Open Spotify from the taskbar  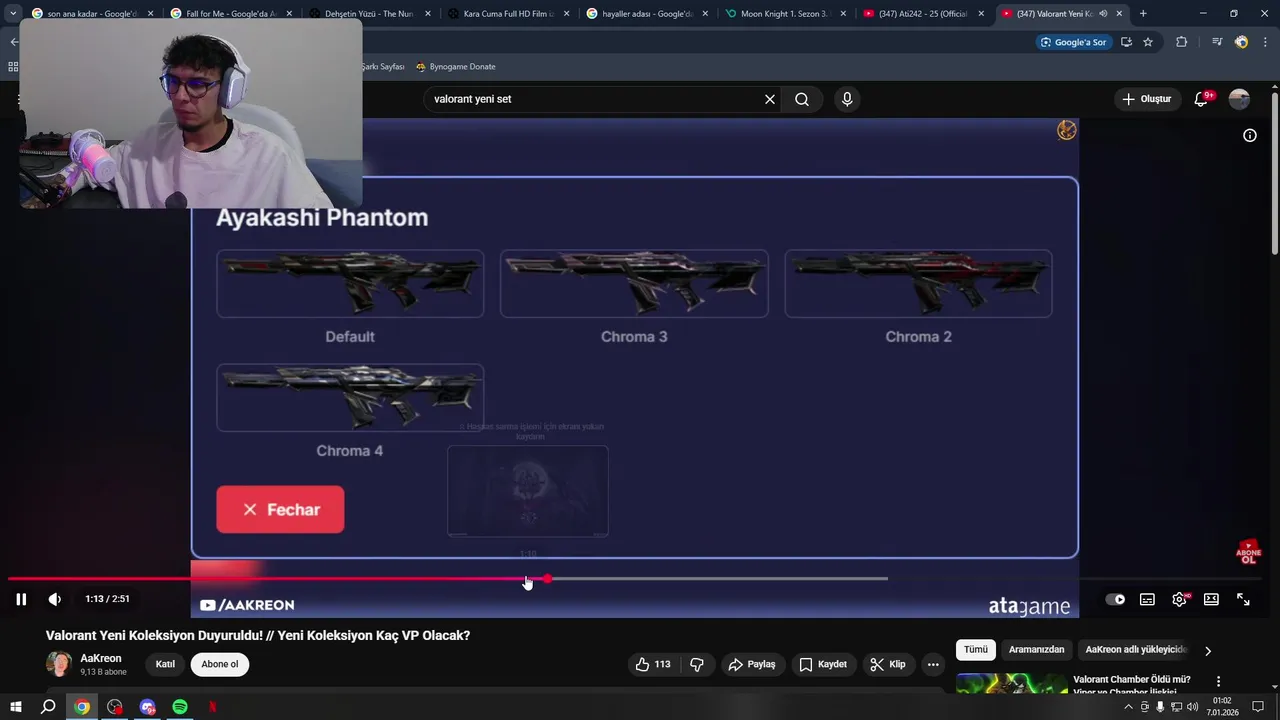180,707
